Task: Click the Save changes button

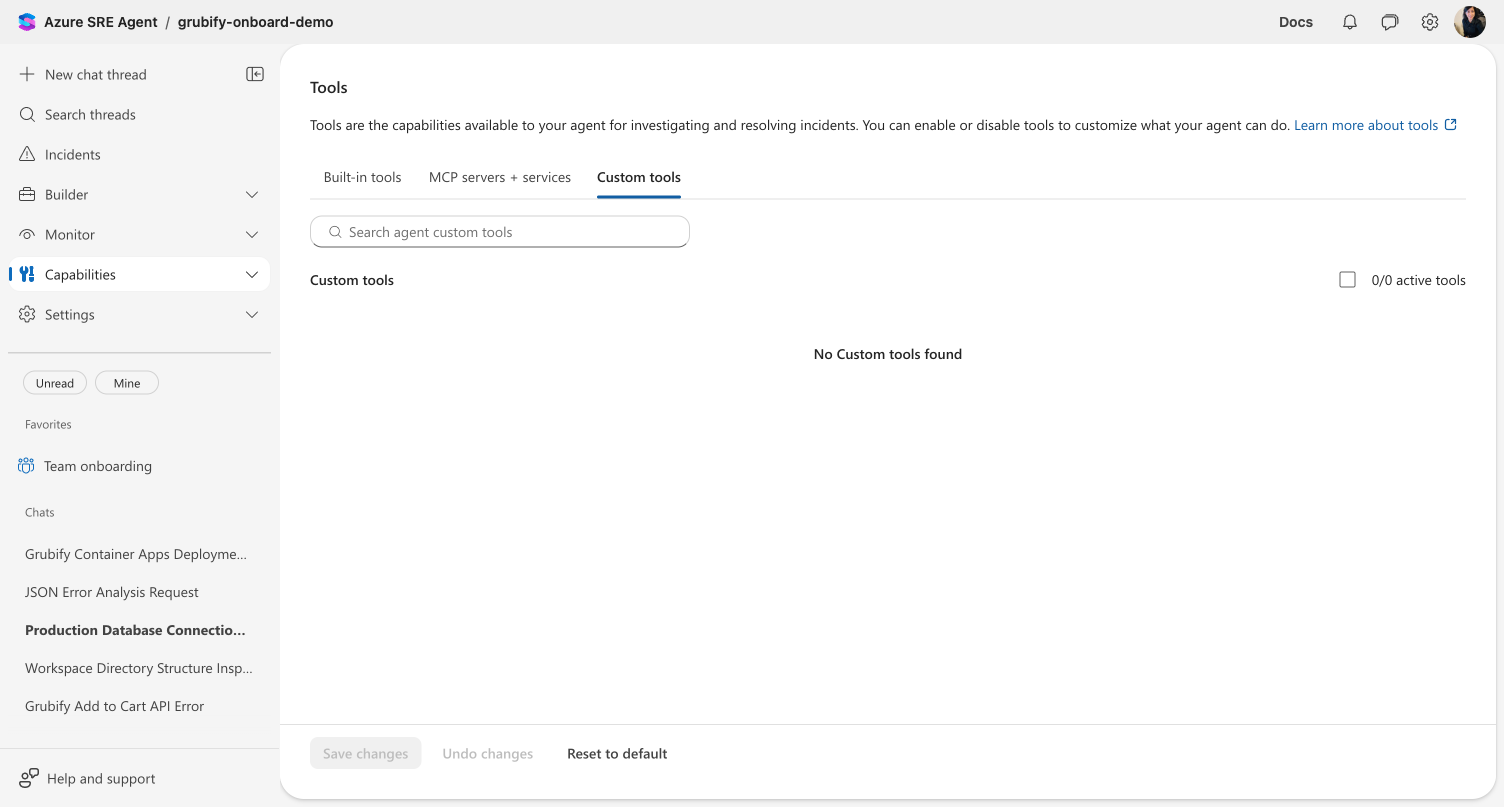Action: tap(365, 753)
